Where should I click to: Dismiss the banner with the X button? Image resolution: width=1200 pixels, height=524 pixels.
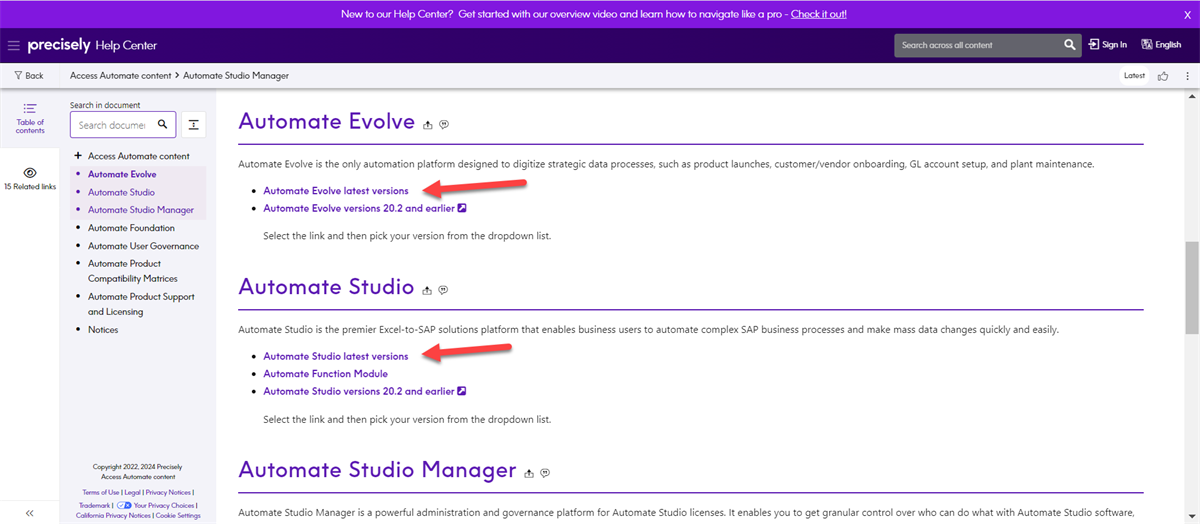(1187, 14)
